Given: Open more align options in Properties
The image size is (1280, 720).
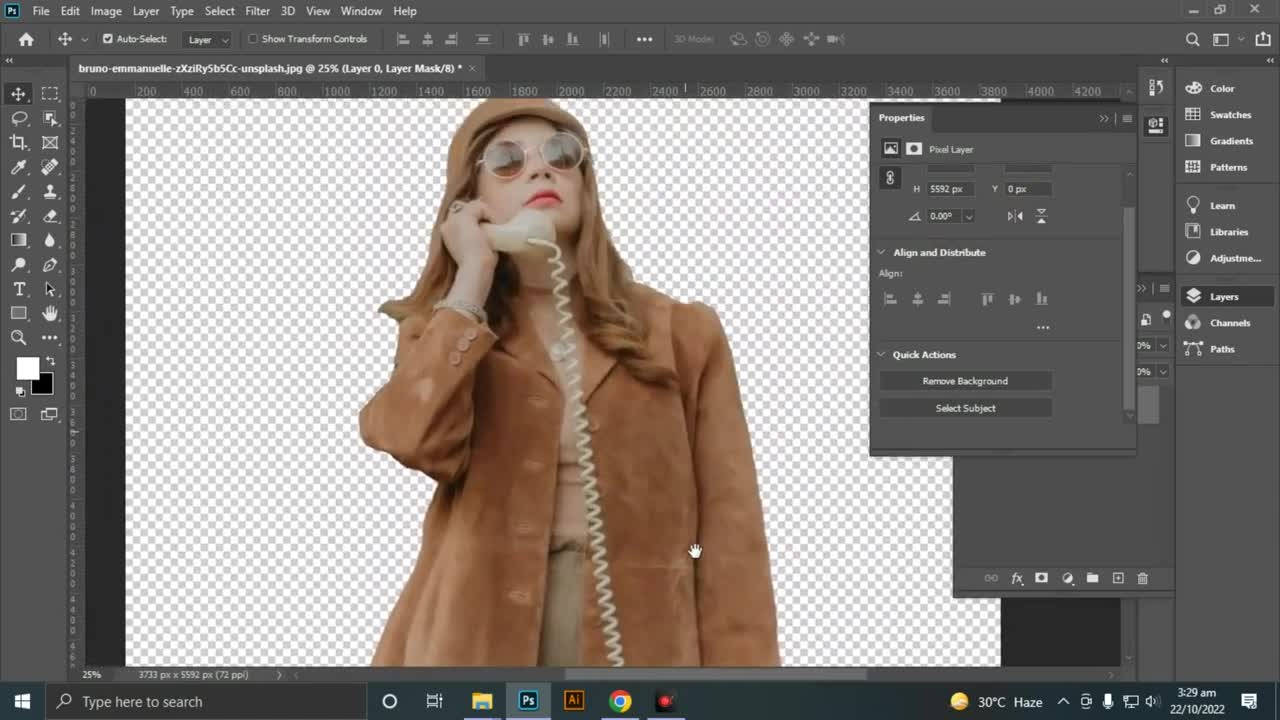Looking at the screenshot, I should coord(1043,327).
